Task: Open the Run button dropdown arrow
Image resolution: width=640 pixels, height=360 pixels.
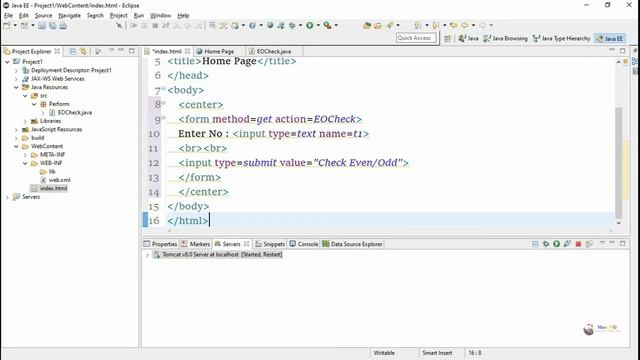Action: click(x=318, y=25)
